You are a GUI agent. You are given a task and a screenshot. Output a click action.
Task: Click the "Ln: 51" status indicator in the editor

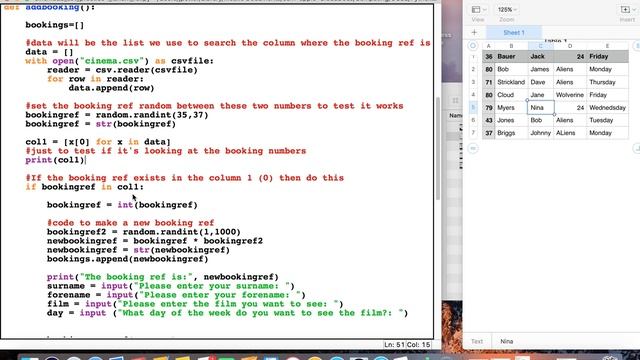click(x=394, y=345)
